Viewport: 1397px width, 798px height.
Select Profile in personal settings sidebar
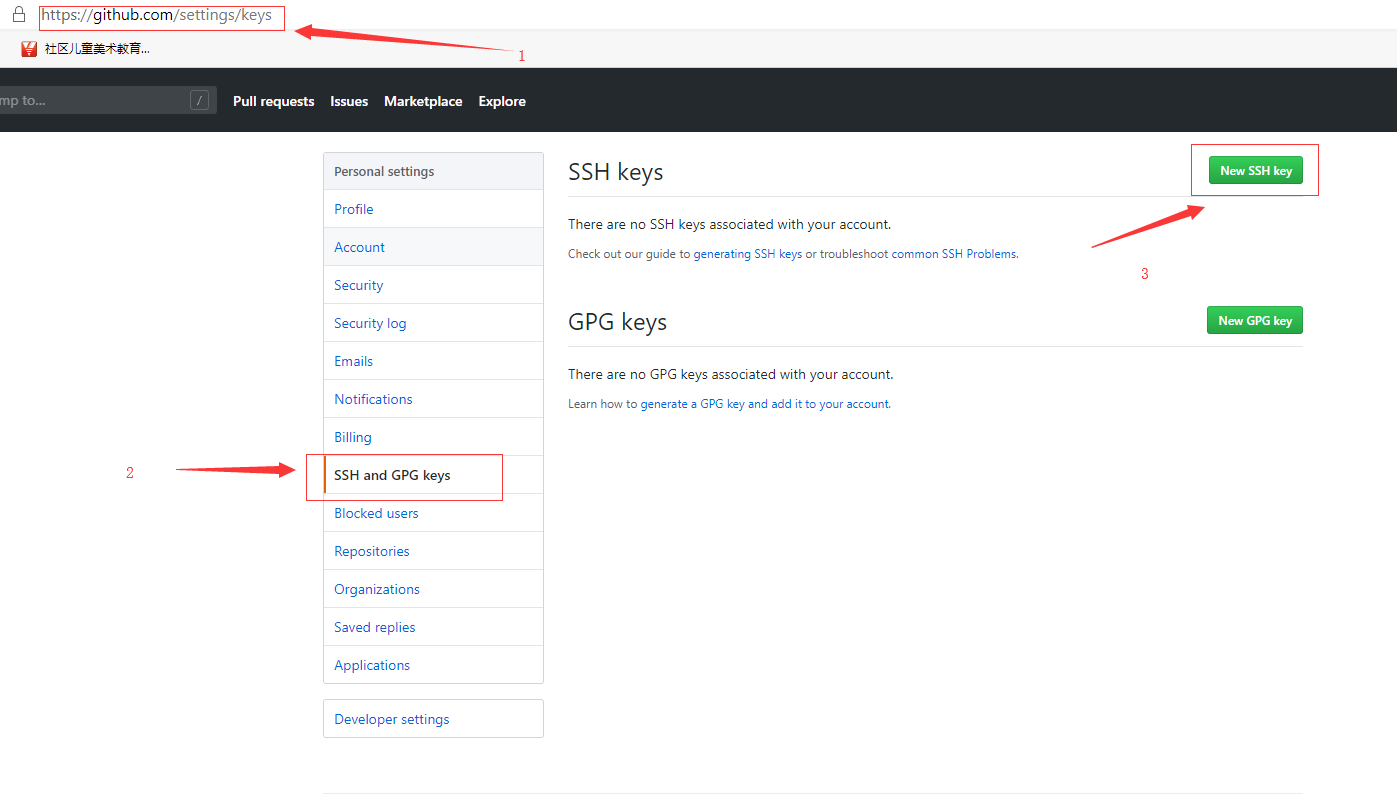coord(433,209)
